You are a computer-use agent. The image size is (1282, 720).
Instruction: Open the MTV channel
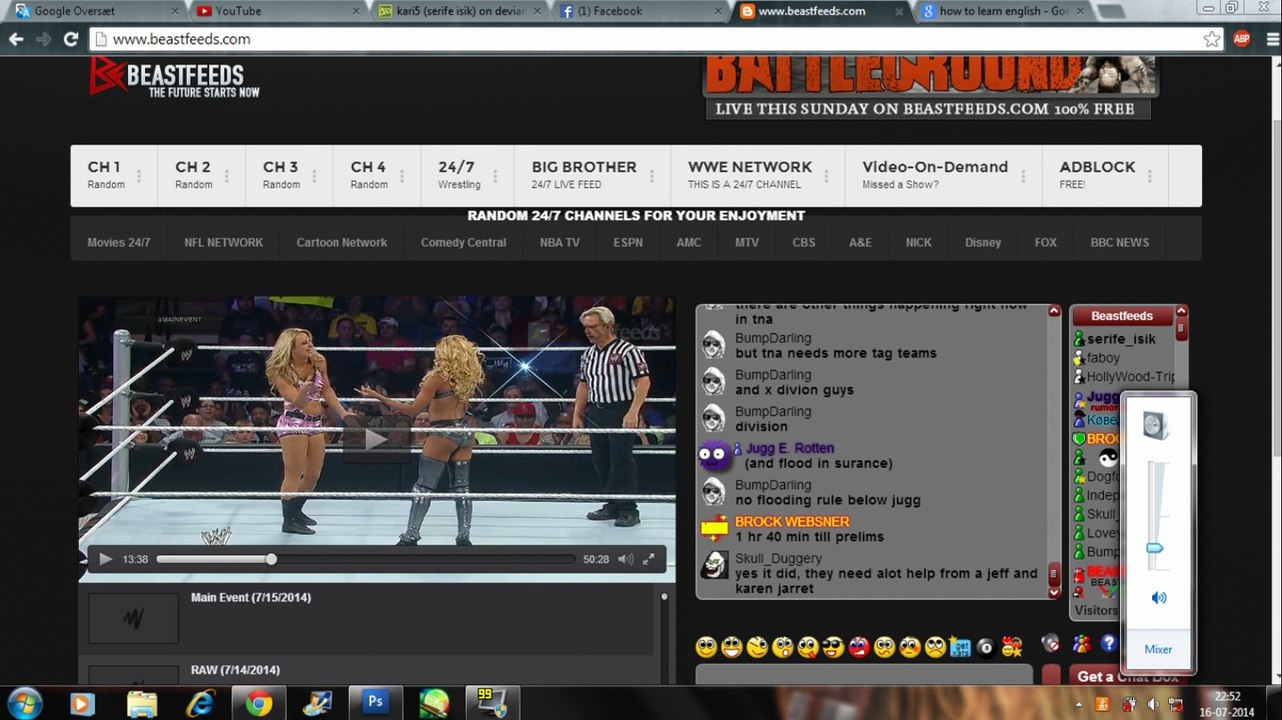(x=747, y=242)
